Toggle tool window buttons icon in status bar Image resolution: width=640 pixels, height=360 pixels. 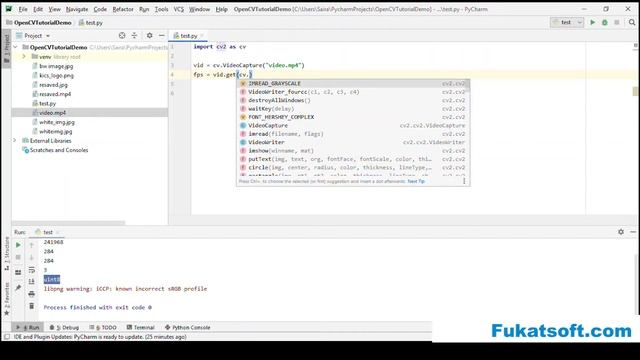7,337
